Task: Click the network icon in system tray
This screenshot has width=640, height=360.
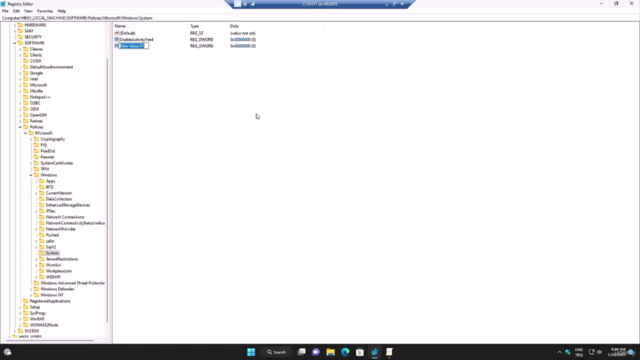Action: (x=591, y=352)
